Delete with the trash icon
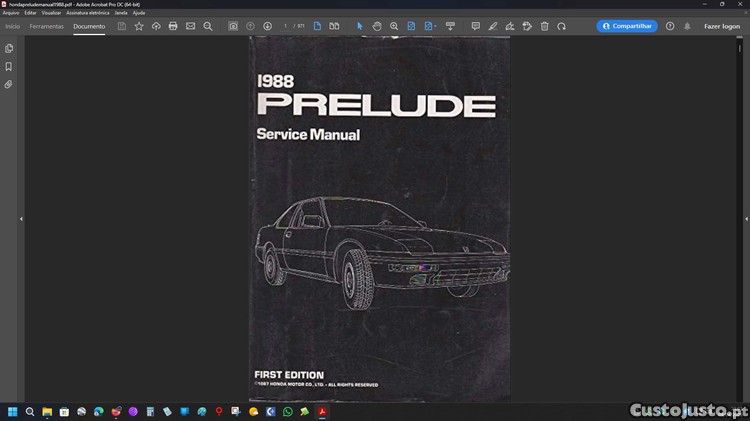Image resolution: width=750 pixels, height=421 pixels. [x=544, y=26]
